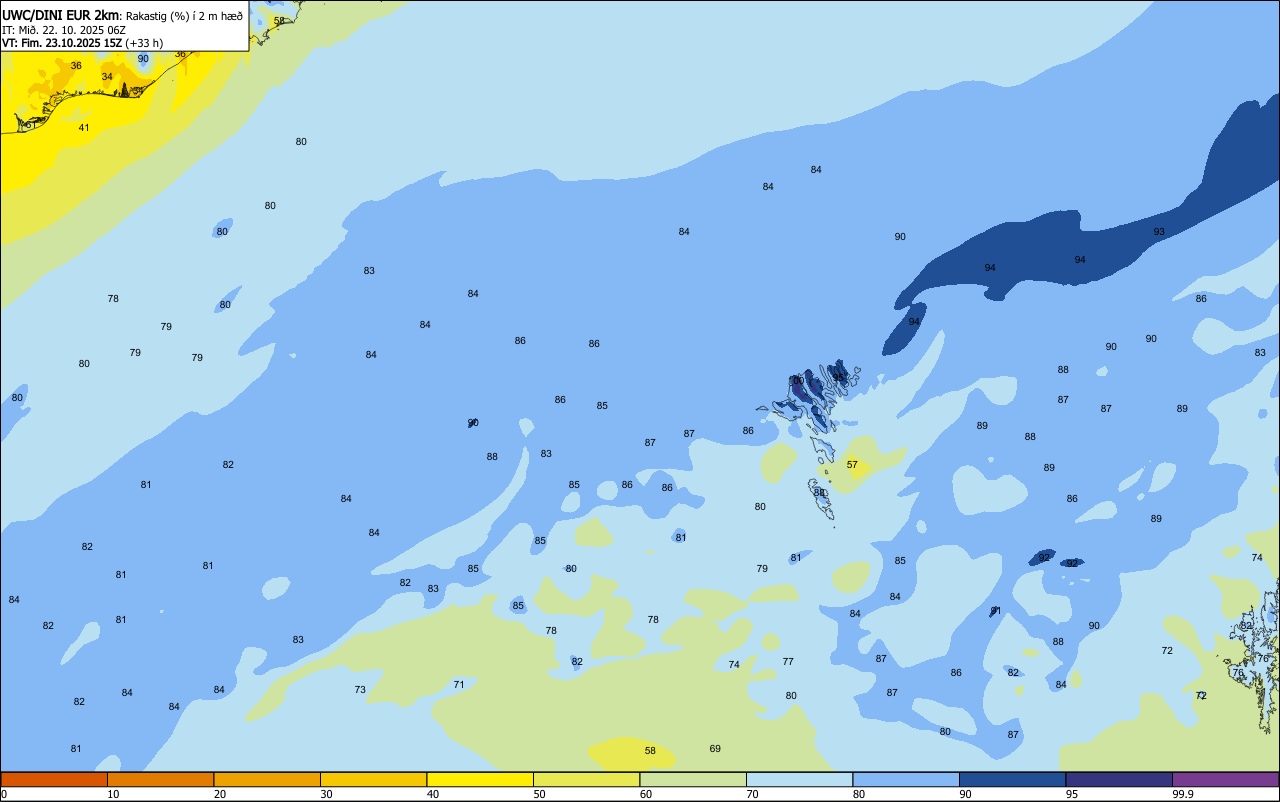Click the 10–20 orange legend color box
Viewport: 1280px width, 802px height.
pos(160,779)
